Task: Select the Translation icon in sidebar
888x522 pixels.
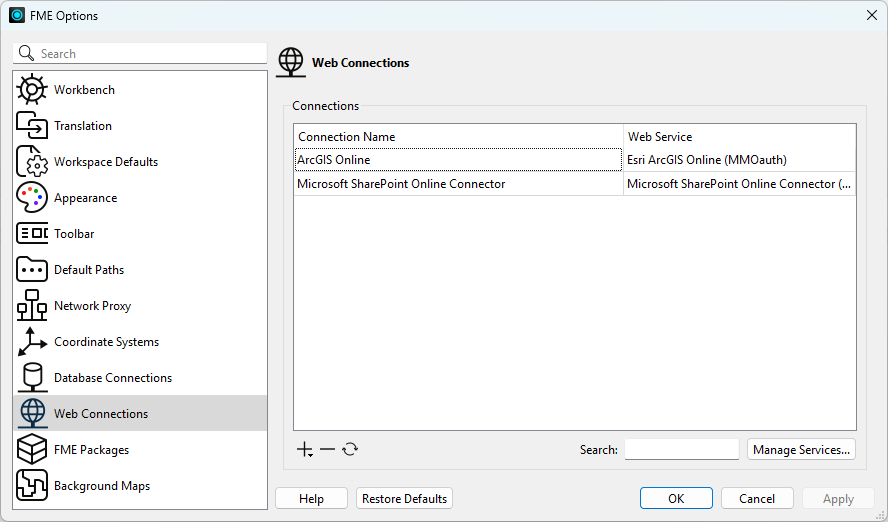Action: [x=32, y=126]
